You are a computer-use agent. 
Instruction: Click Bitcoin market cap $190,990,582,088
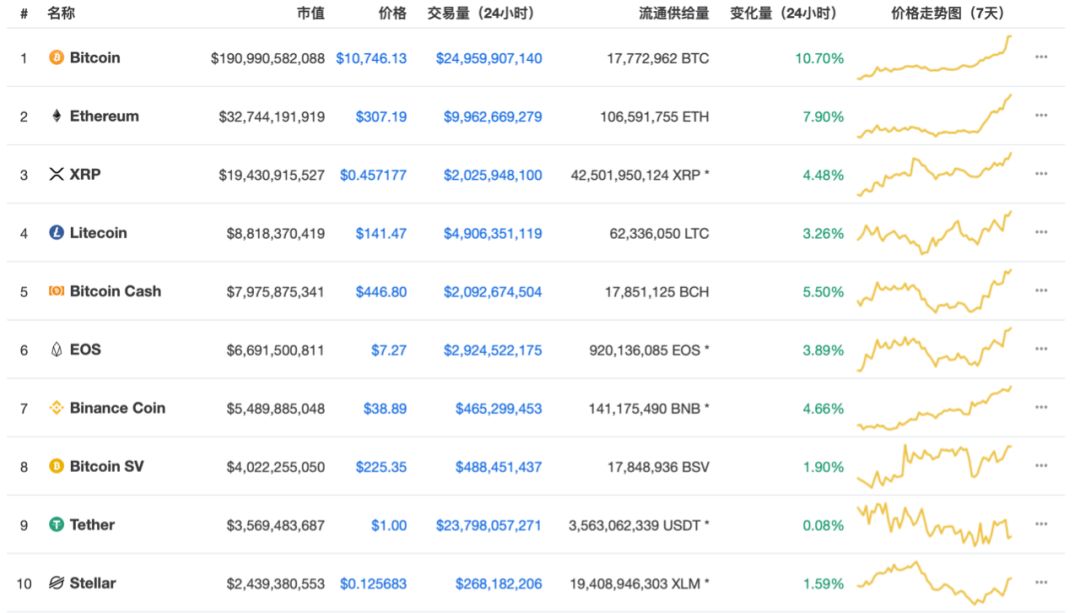(267, 59)
